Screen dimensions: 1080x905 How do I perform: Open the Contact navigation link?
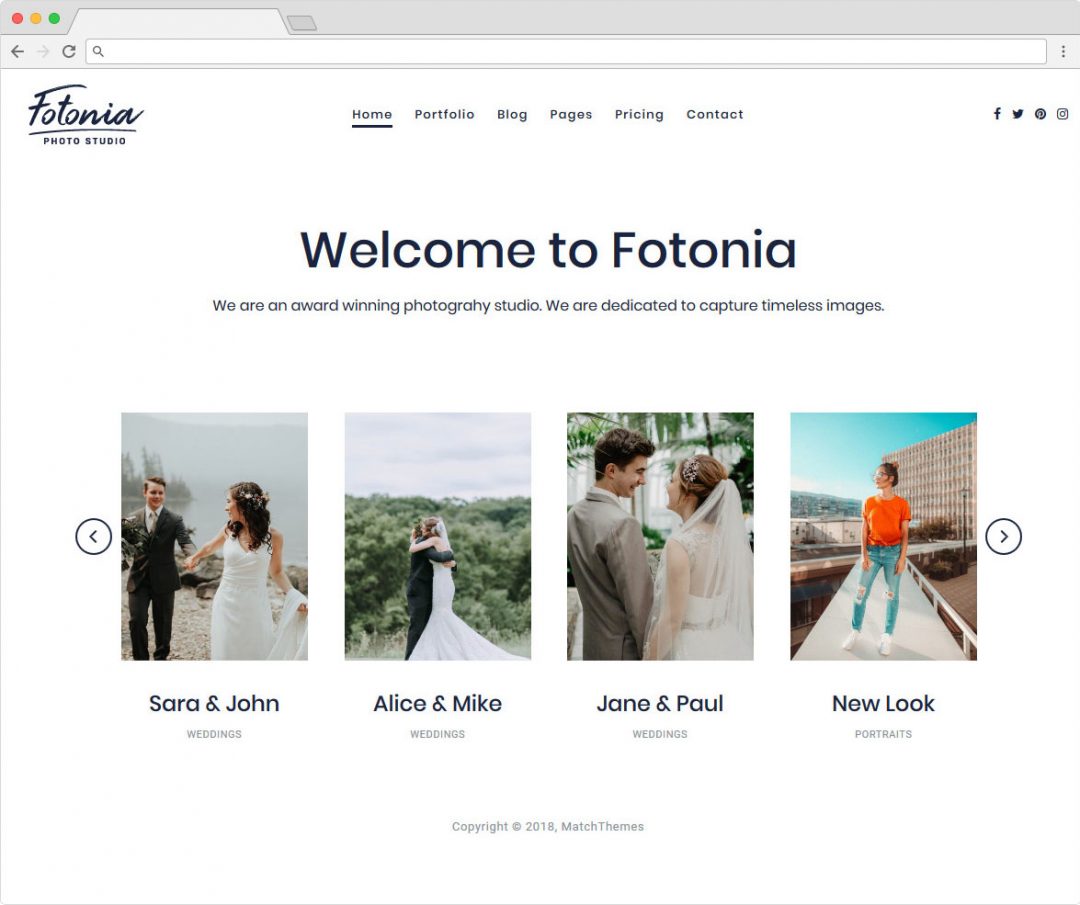click(715, 114)
